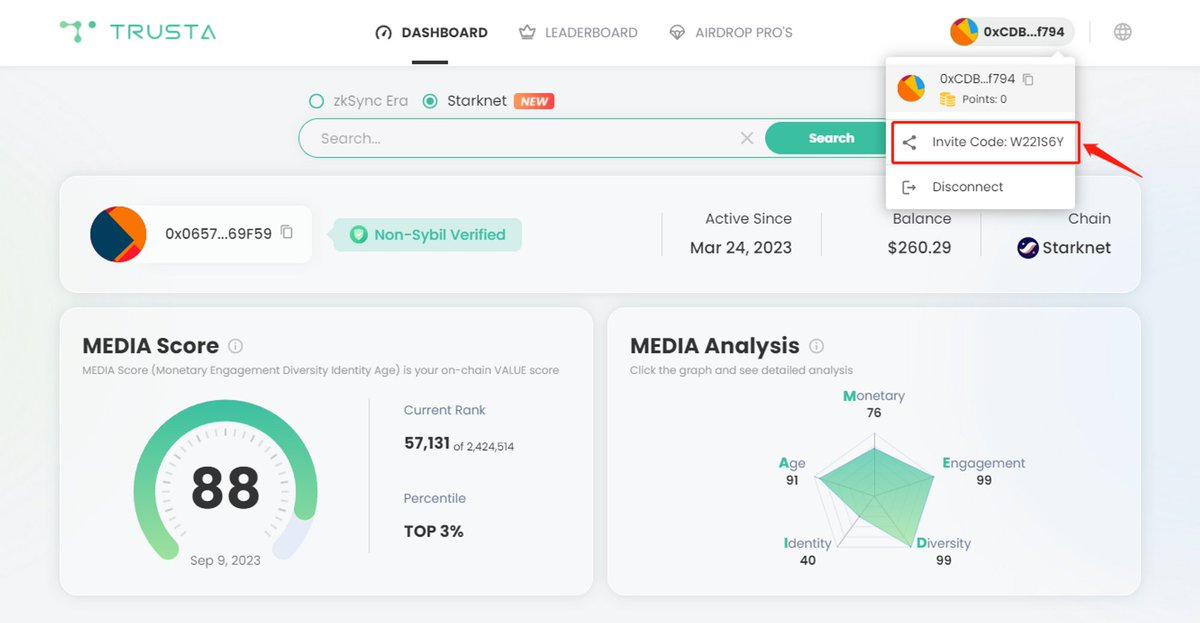Click the Points coin icon
The image size is (1200, 623).
[947, 99]
